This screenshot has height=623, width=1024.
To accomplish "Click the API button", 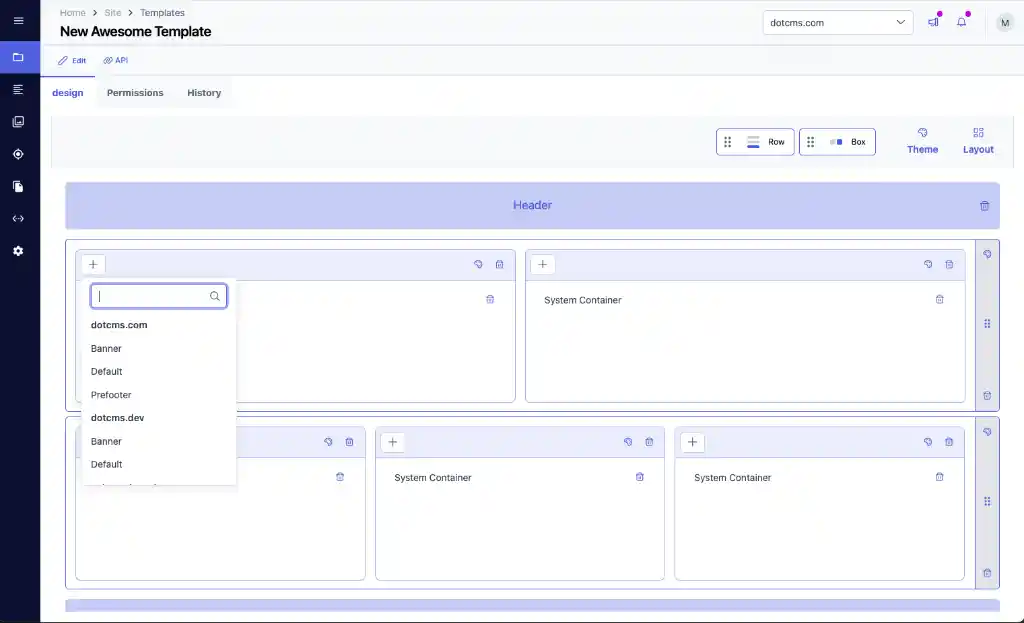I will [x=115, y=60].
